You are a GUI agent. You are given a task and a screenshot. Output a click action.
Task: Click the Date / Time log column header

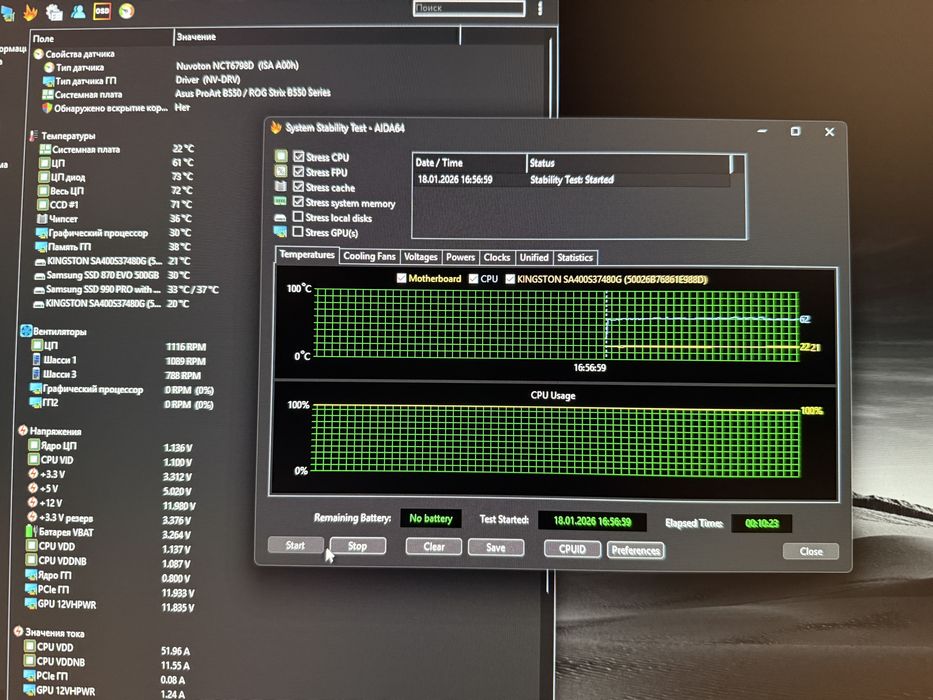469,162
